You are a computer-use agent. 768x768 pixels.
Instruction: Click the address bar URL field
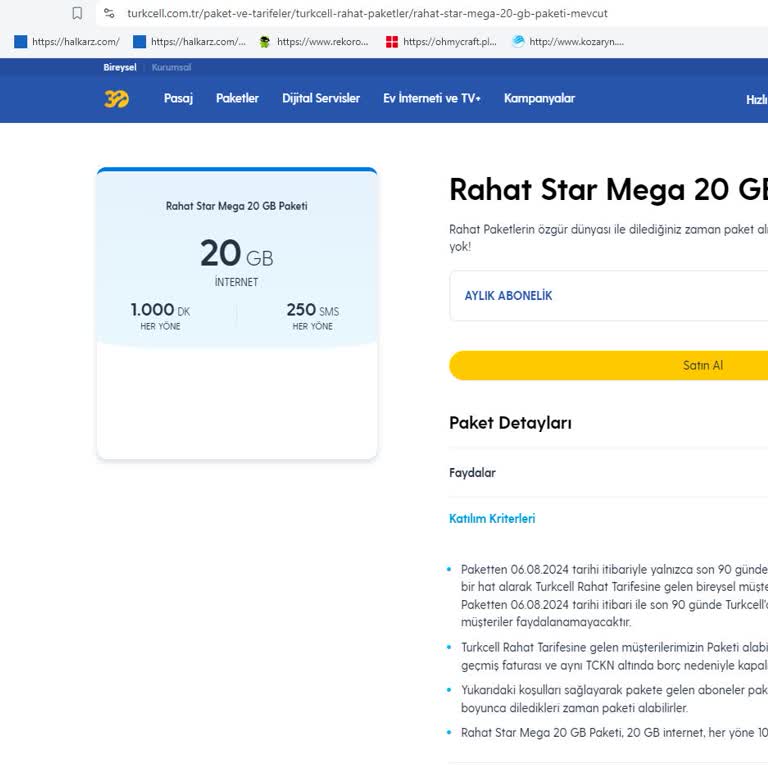coord(367,13)
